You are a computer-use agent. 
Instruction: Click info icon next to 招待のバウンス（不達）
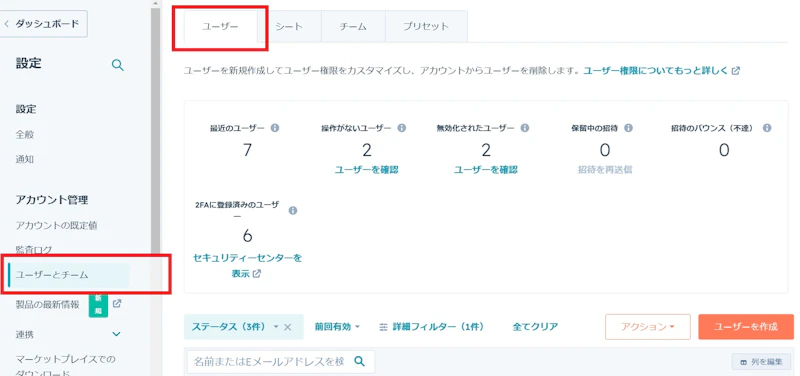click(x=766, y=128)
